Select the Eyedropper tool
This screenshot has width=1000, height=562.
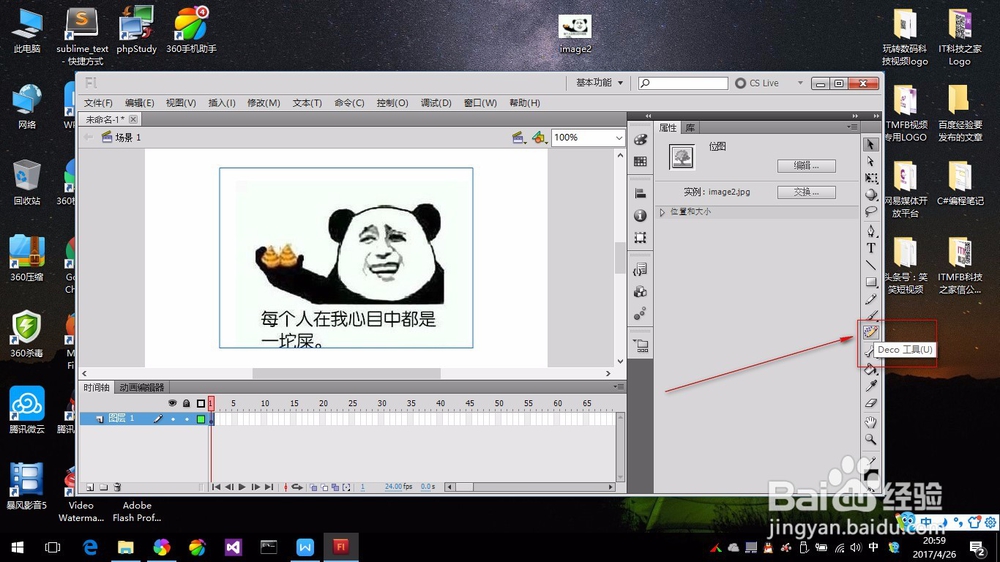[871, 386]
